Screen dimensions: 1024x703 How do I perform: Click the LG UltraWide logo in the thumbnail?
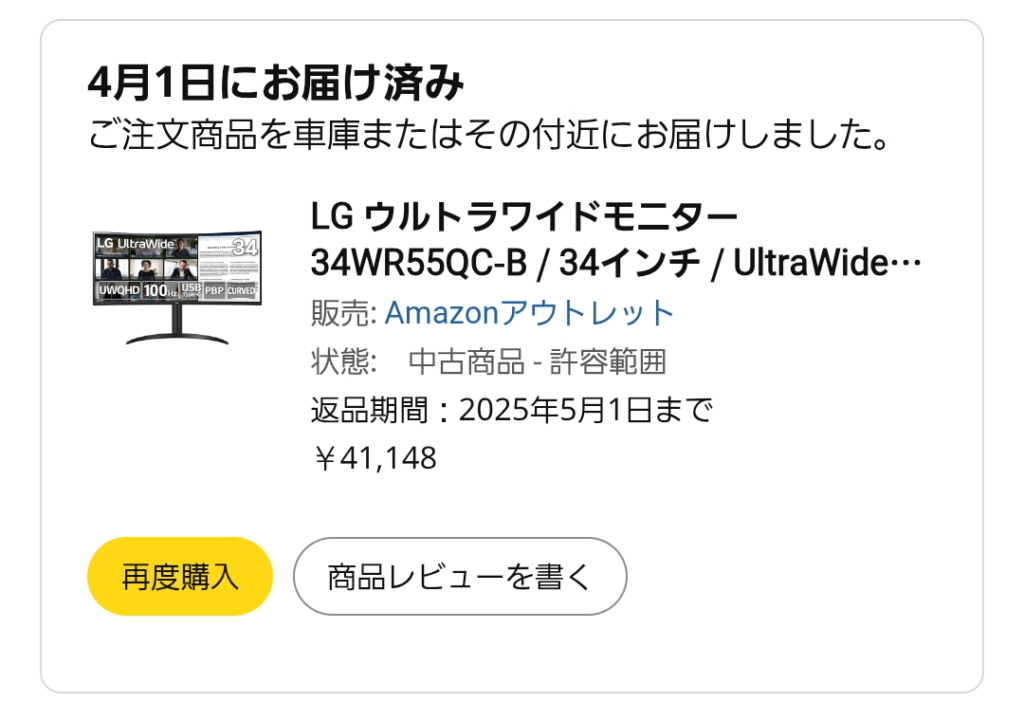[x=136, y=244]
